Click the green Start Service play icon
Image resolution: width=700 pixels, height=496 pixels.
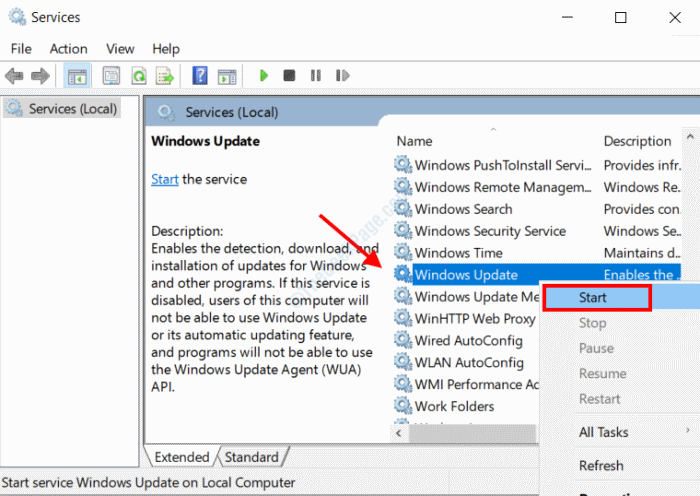click(x=263, y=75)
